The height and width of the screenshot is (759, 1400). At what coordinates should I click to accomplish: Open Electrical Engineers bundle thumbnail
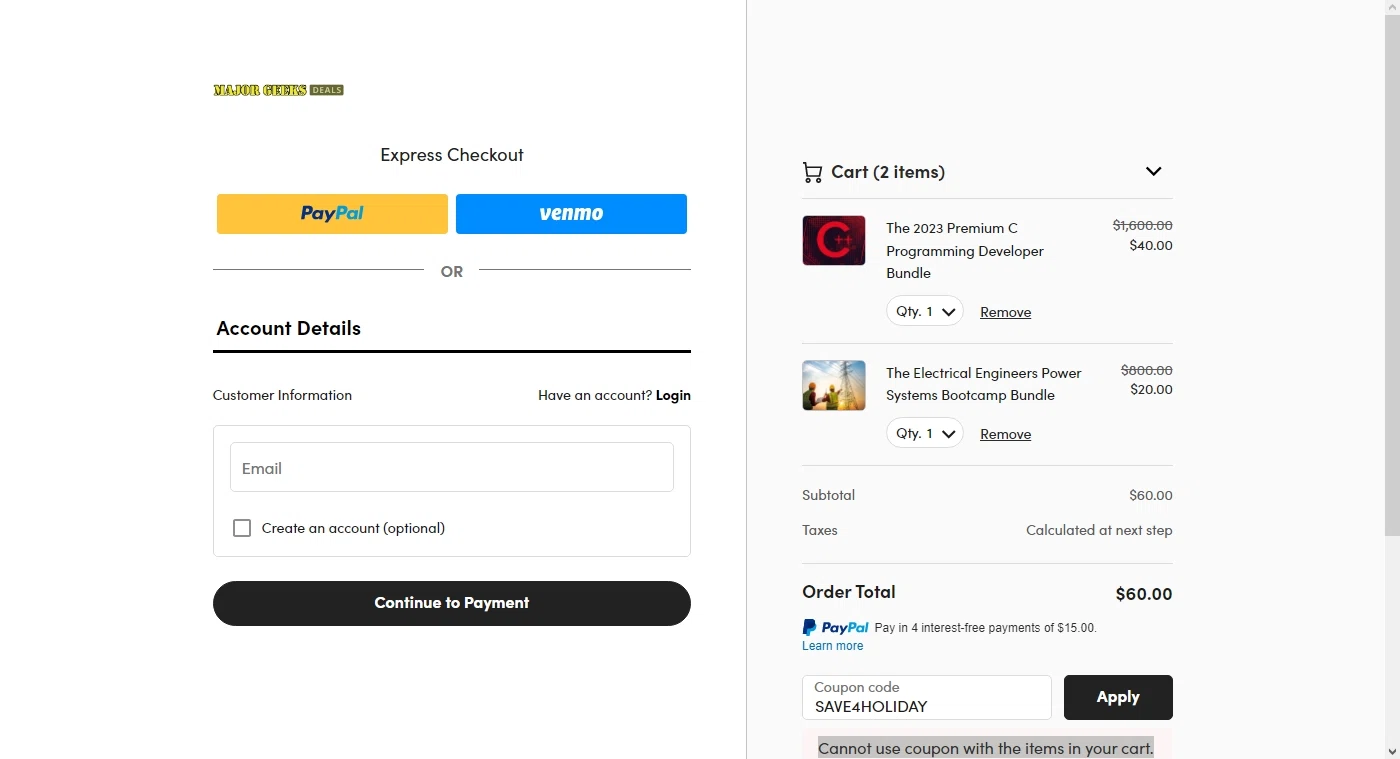[834, 385]
